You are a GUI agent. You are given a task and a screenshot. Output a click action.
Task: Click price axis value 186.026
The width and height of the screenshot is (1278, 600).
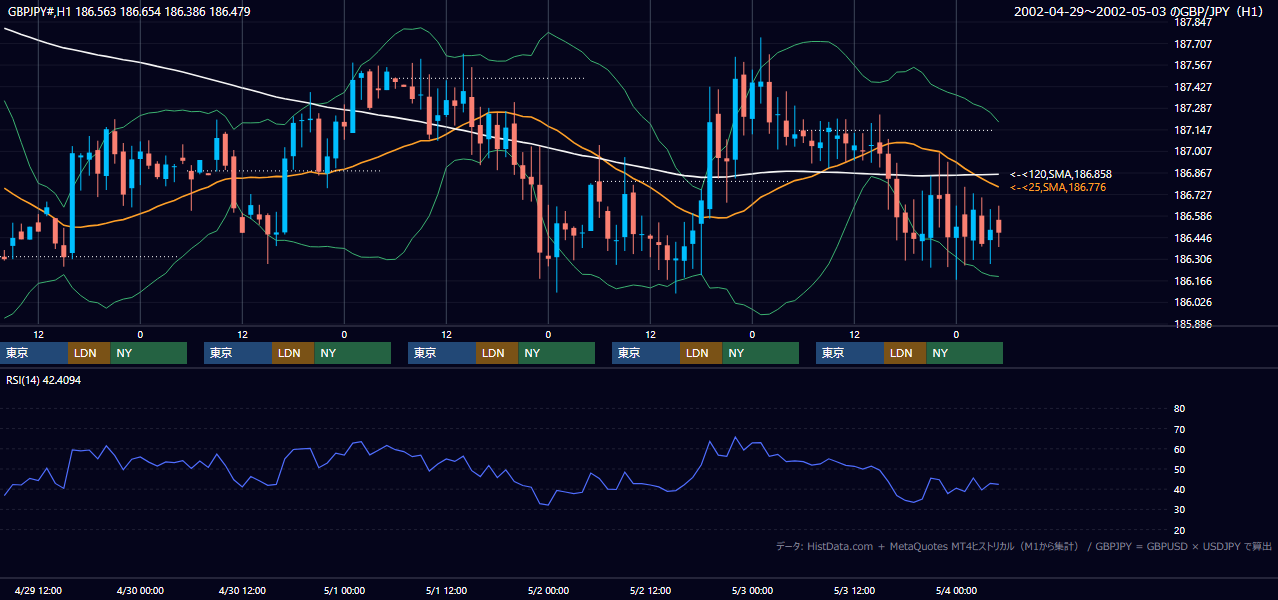(1192, 302)
